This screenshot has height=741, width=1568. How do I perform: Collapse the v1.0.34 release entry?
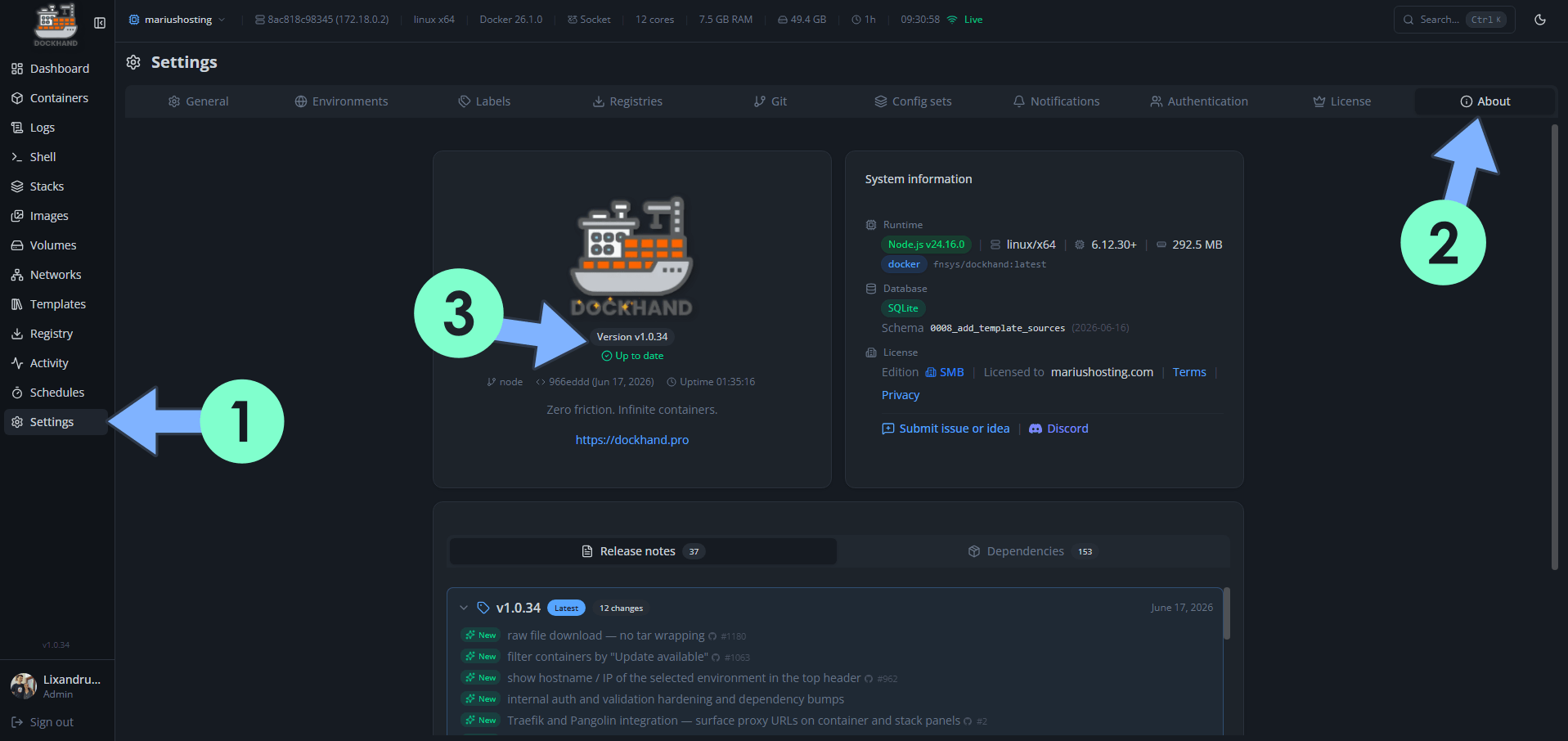pos(464,608)
